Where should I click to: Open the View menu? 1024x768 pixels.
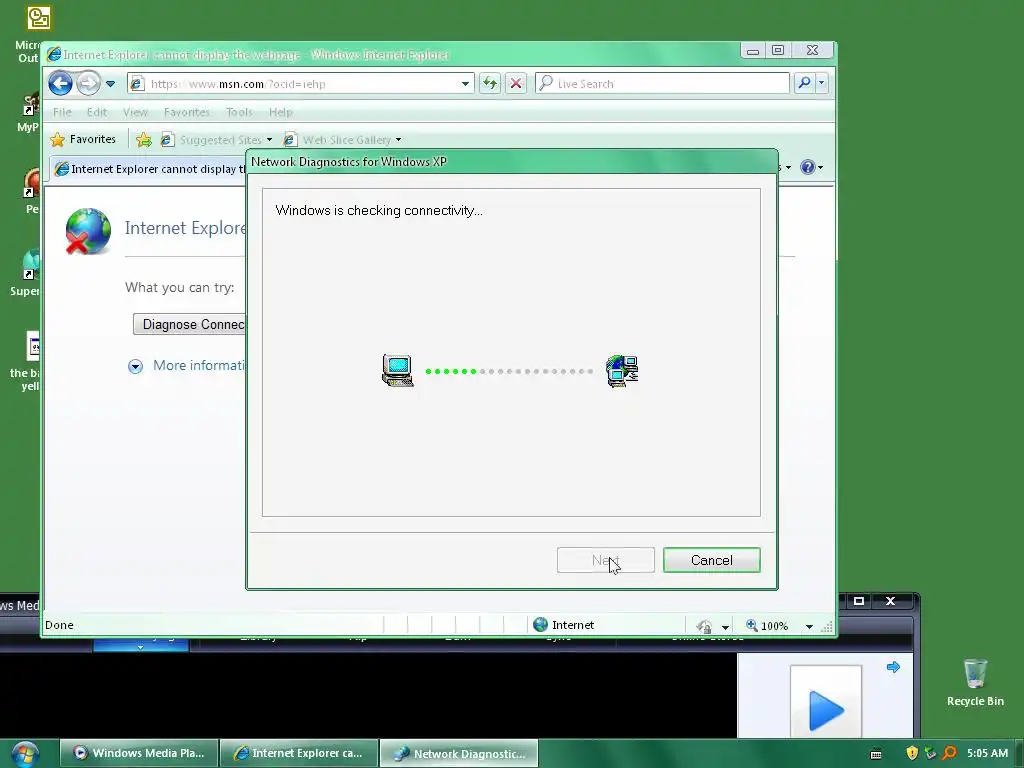[x=135, y=112]
